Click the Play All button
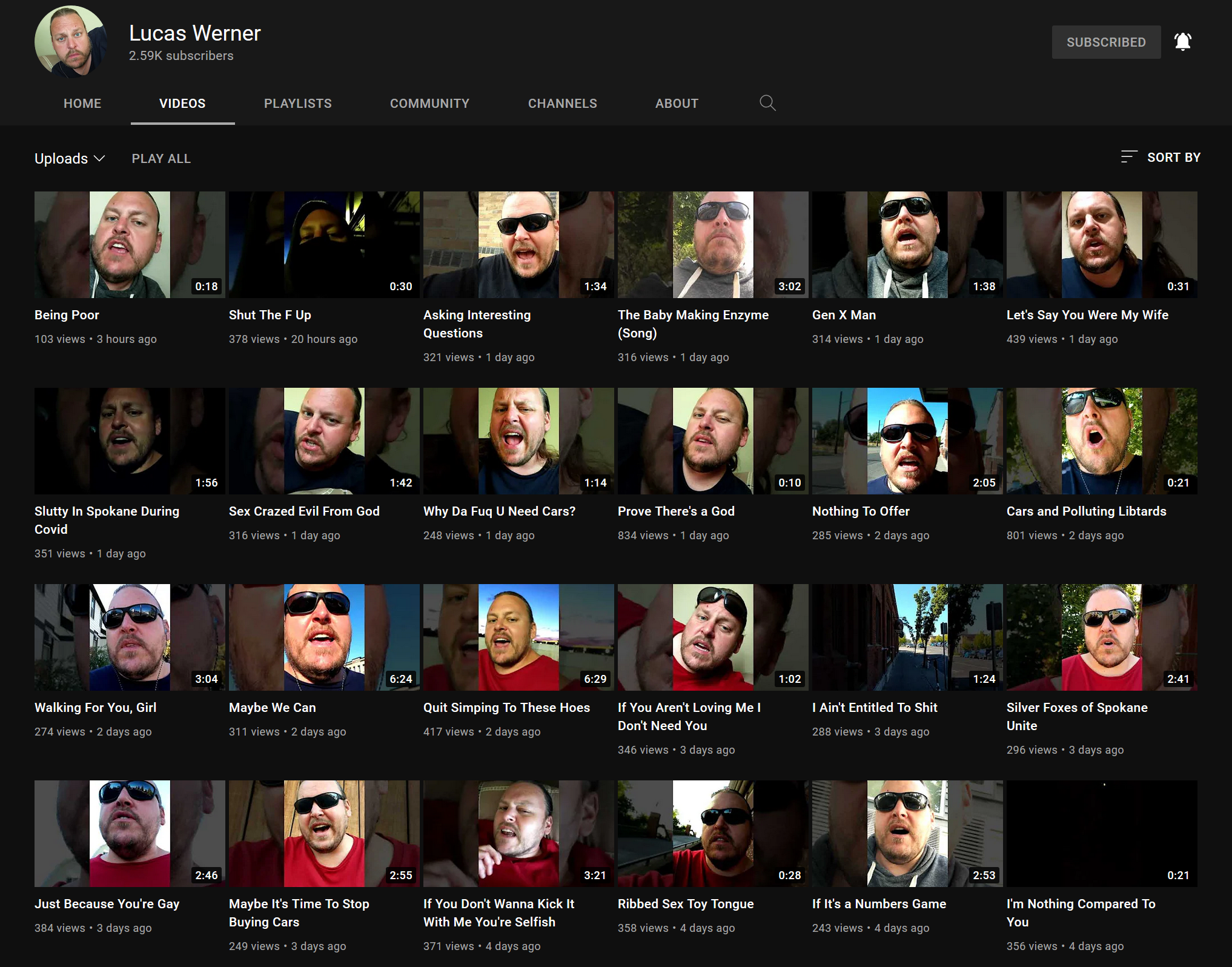Image resolution: width=1232 pixels, height=967 pixels. (161, 159)
